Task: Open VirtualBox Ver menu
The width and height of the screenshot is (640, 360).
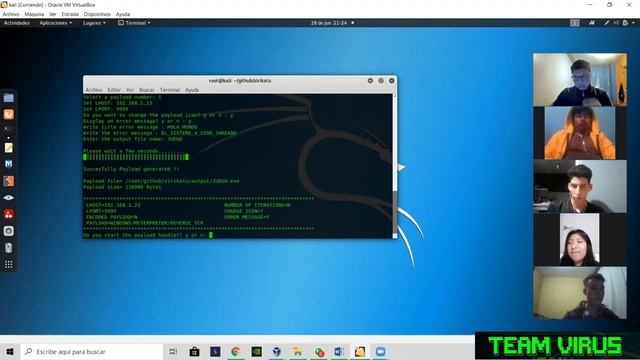Action: [53, 14]
